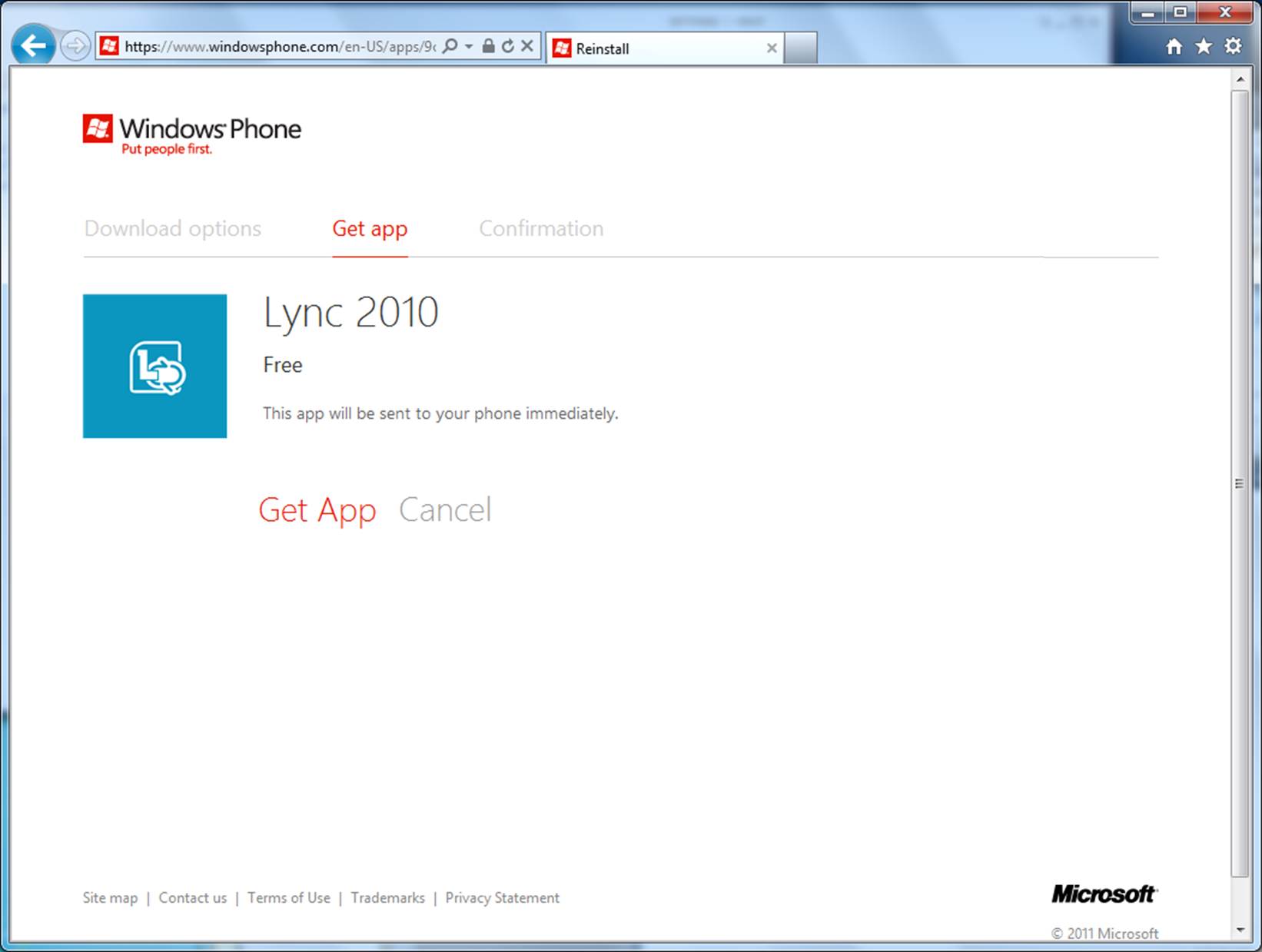1262x952 pixels.
Task: Click the Microsoft logo in the footer
Action: tap(1104, 894)
